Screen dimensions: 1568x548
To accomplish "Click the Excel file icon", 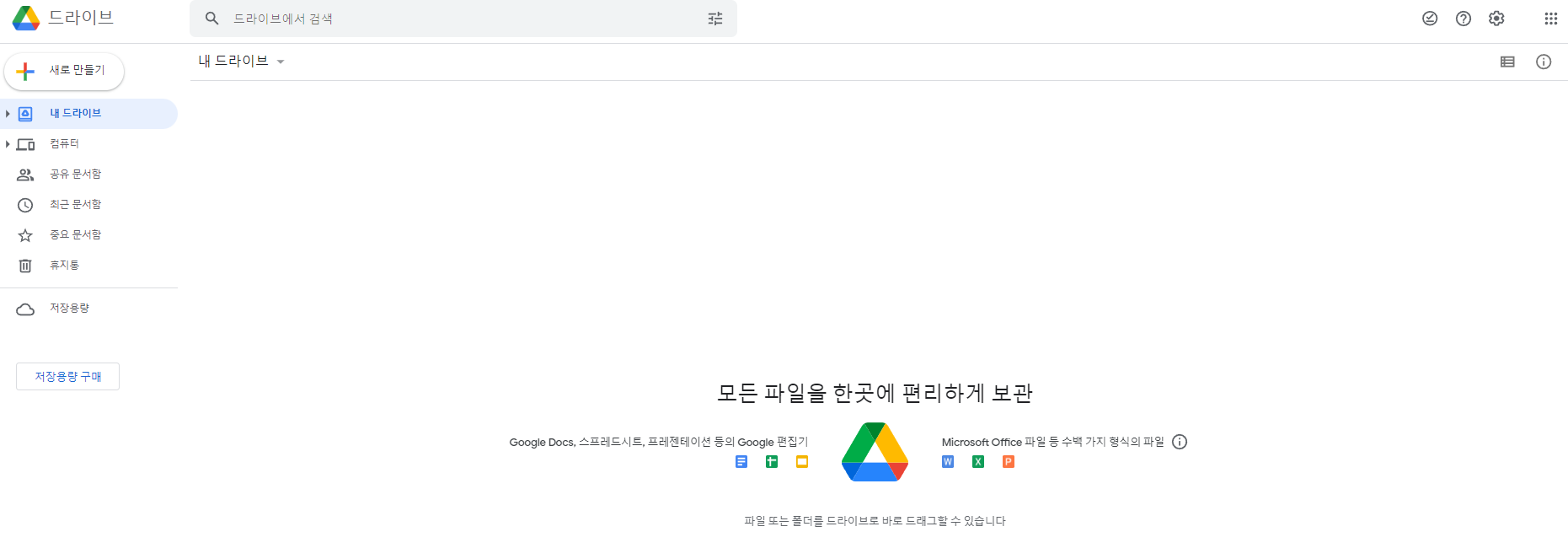I will pyautogui.click(x=978, y=461).
